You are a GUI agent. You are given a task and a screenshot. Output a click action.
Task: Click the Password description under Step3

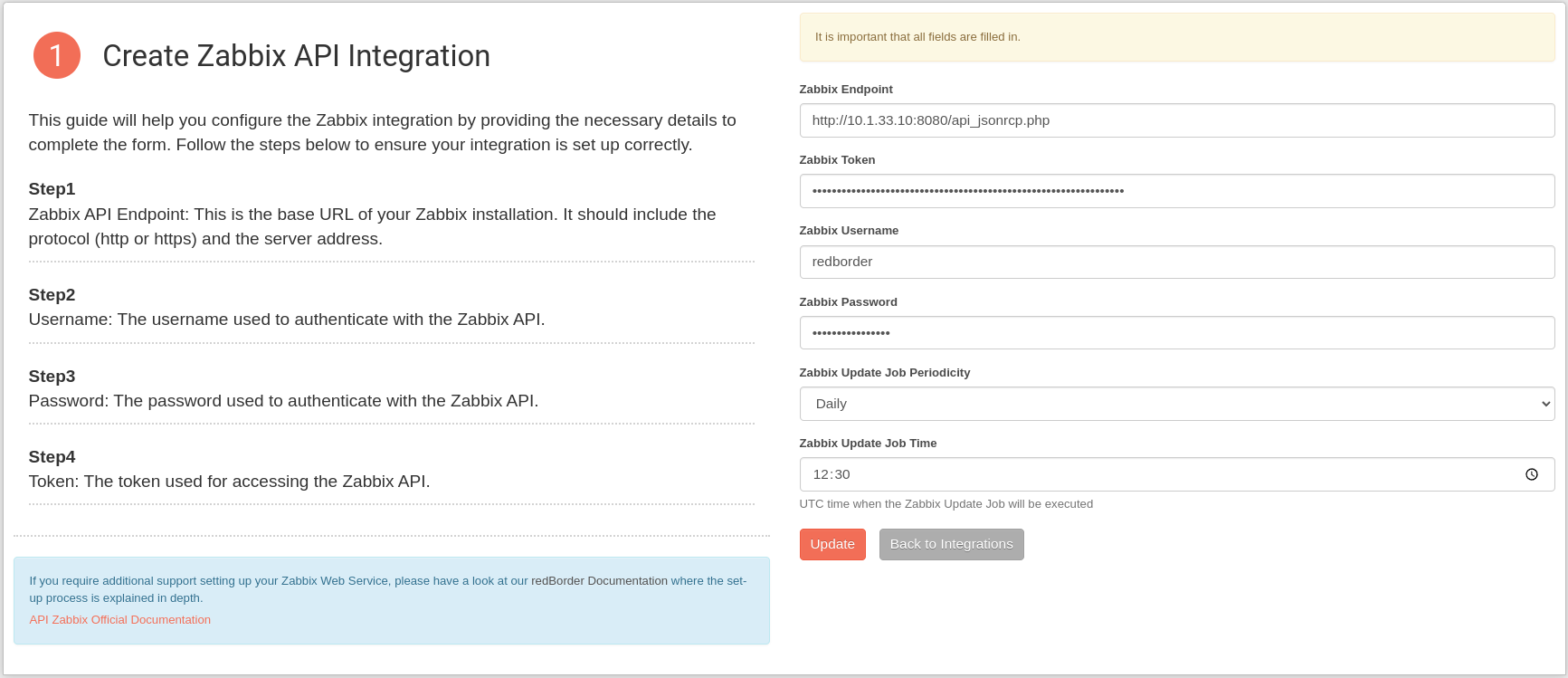point(283,401)
